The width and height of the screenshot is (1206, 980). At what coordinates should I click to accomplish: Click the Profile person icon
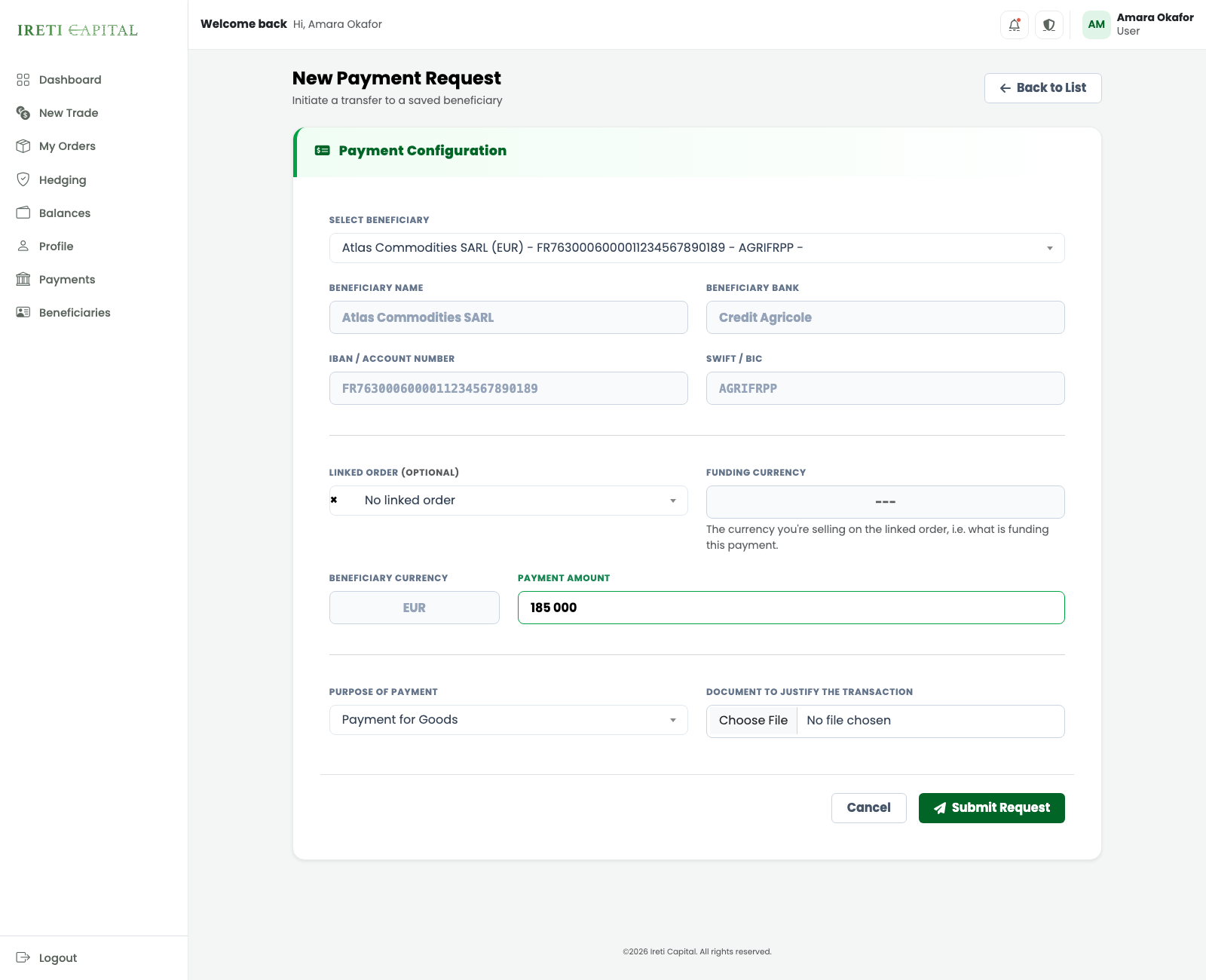coord(23,246)
